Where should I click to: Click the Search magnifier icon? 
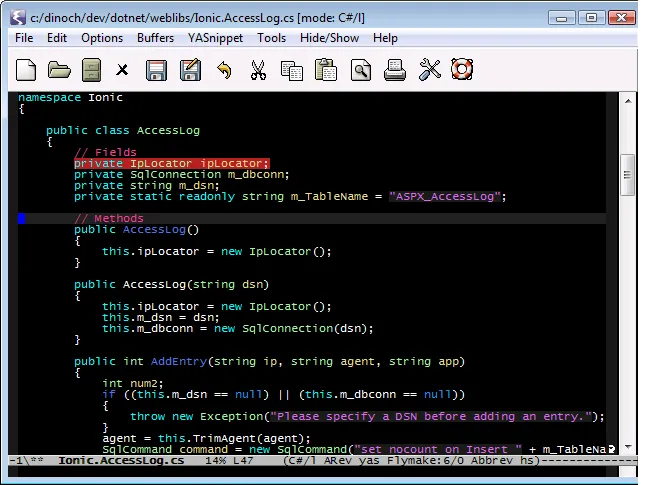pos(360,70)
